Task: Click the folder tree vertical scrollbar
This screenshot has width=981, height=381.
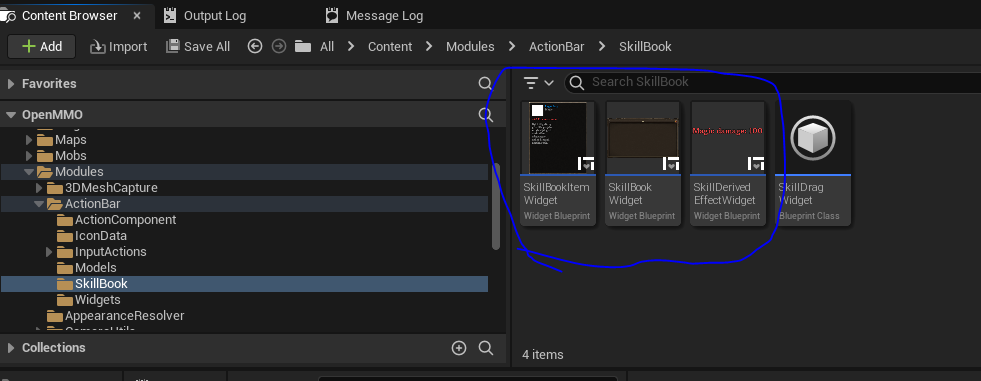Action: tap(497, 206)
